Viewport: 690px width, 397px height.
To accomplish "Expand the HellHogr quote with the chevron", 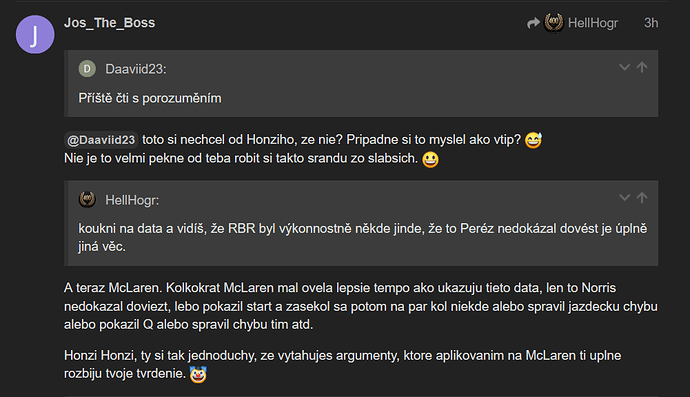I will 624,198.
